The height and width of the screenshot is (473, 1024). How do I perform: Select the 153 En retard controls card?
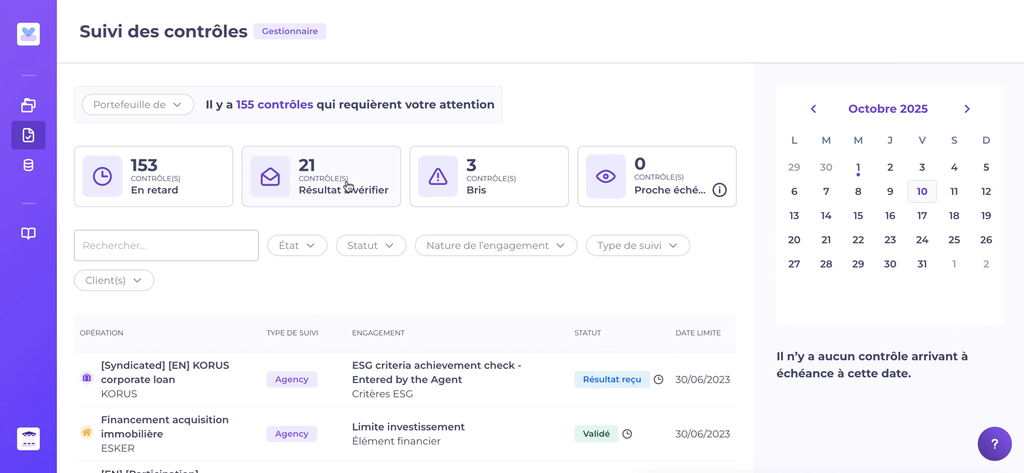pos(153,177)
